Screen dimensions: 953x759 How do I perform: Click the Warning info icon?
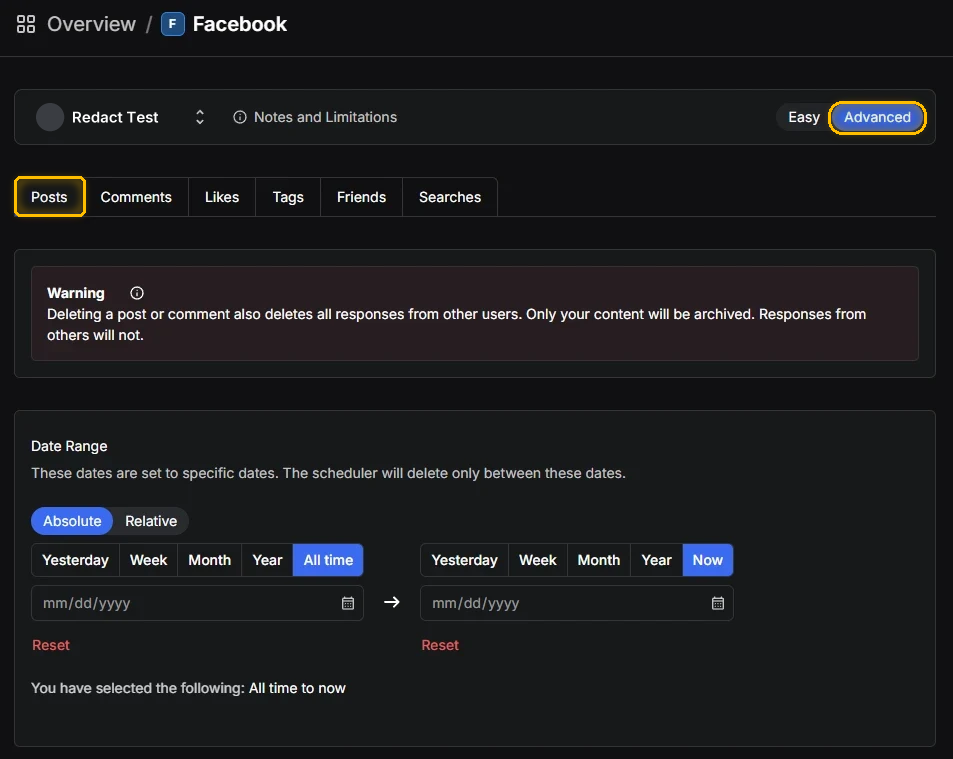(137, 293)
